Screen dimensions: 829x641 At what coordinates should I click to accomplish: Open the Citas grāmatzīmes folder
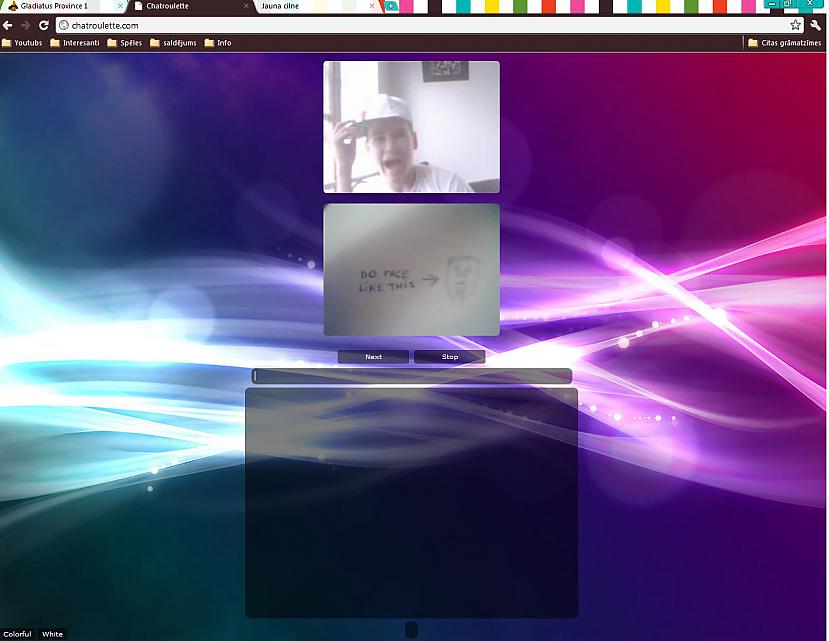(785, 43)
